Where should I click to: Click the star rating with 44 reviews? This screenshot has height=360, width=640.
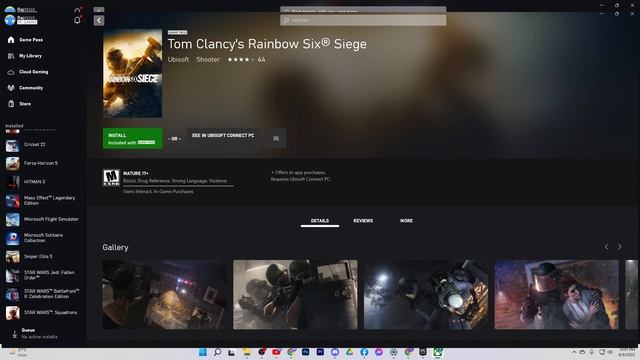tap(247, 60)
